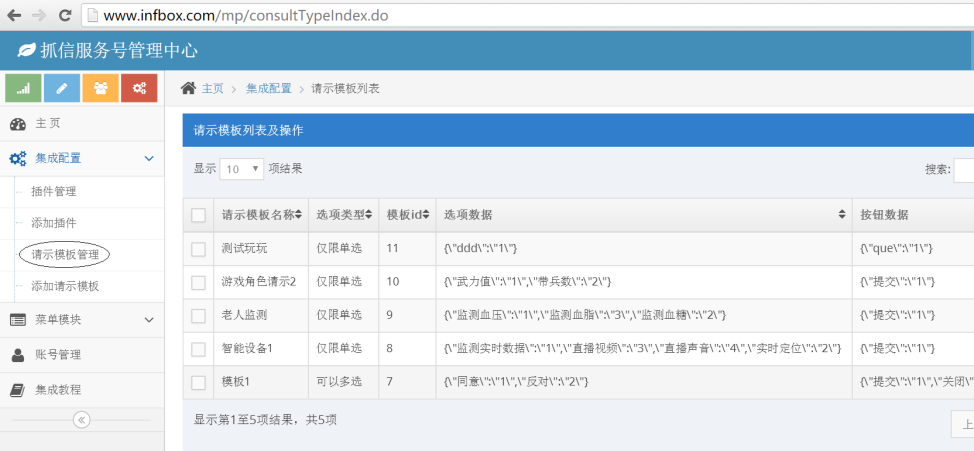Open 账号管理 in the sidebar
974x451 pixels.
point(58,355)
